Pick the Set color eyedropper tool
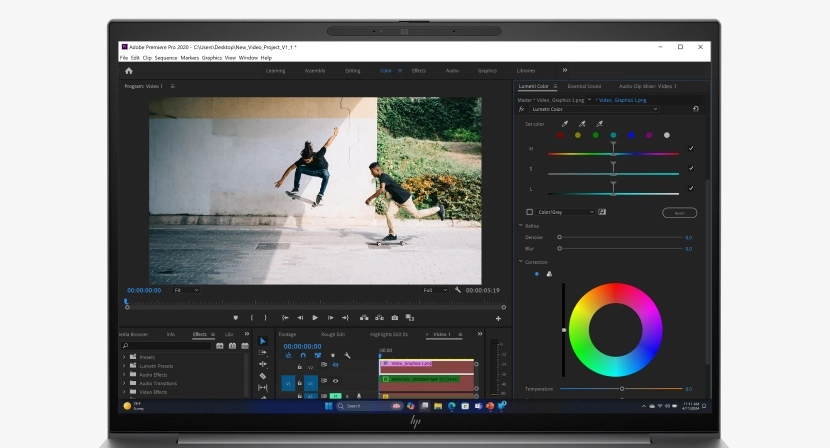 click(566, 124)
